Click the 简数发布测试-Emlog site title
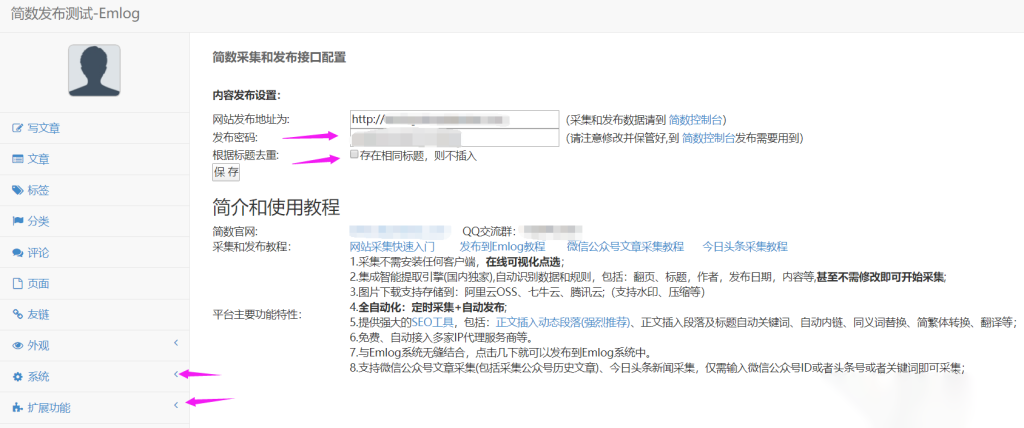The width and height of the screenshot is (1024, 428). [x=75, y=14]
